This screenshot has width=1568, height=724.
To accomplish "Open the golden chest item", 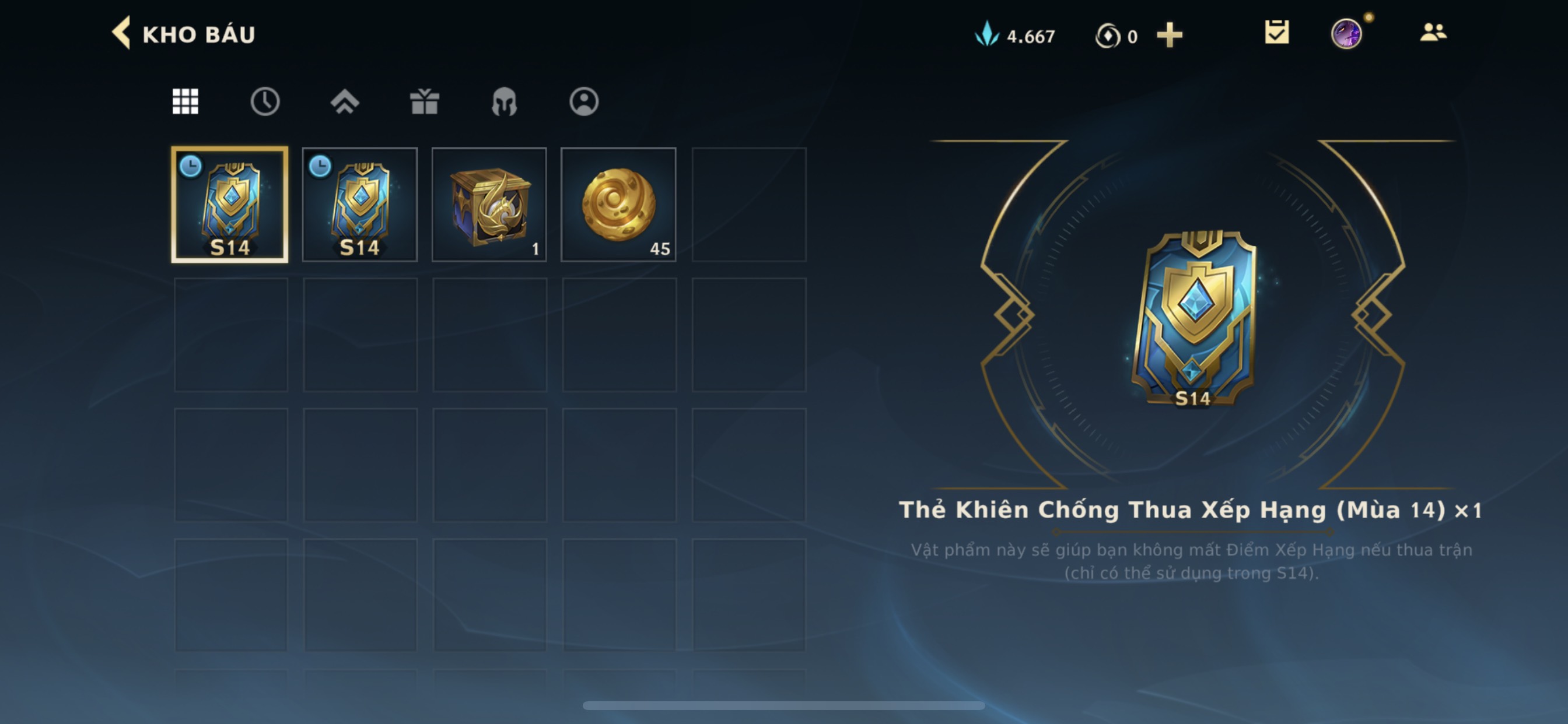I will pyautogui.click(x=489, y=205).
